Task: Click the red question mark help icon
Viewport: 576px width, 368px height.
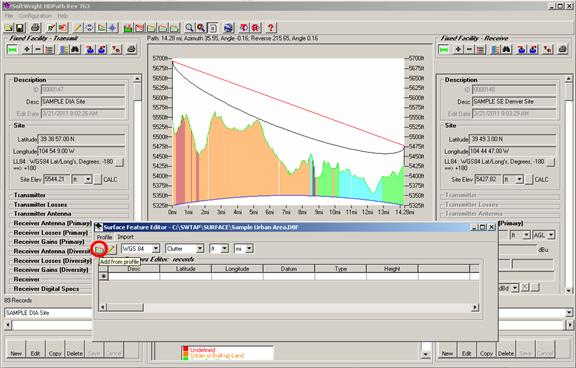Action: click(x=271, y=28)
